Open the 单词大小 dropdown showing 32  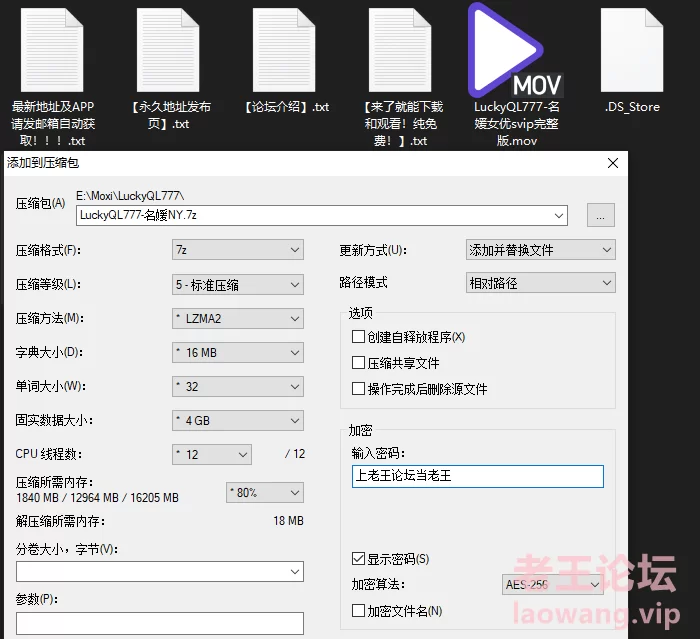click(238, 386)
